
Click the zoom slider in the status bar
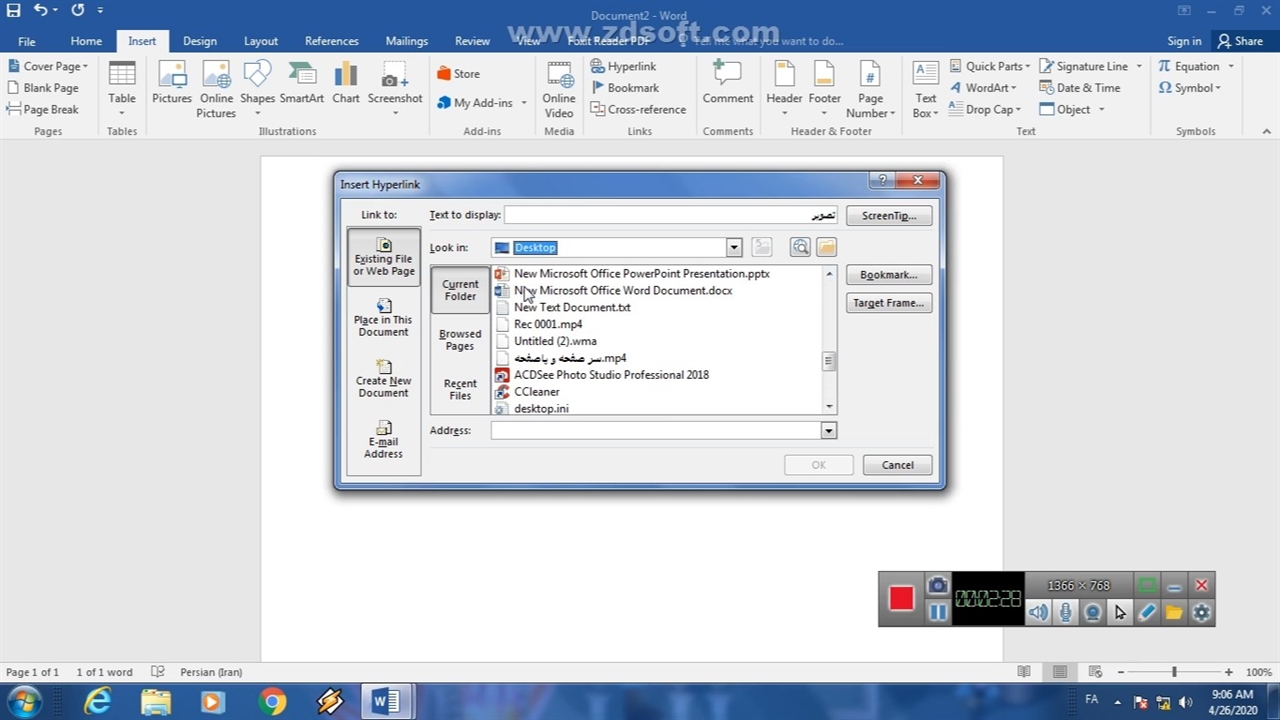(x=1174, y=672)
